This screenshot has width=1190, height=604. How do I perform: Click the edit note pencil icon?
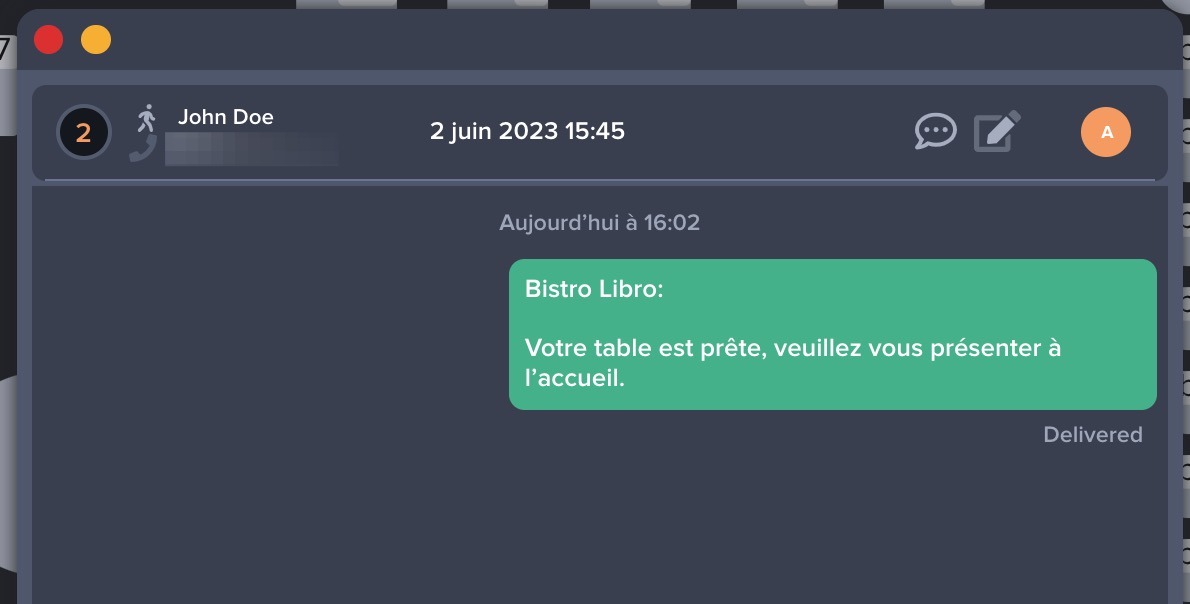(996, 131)
